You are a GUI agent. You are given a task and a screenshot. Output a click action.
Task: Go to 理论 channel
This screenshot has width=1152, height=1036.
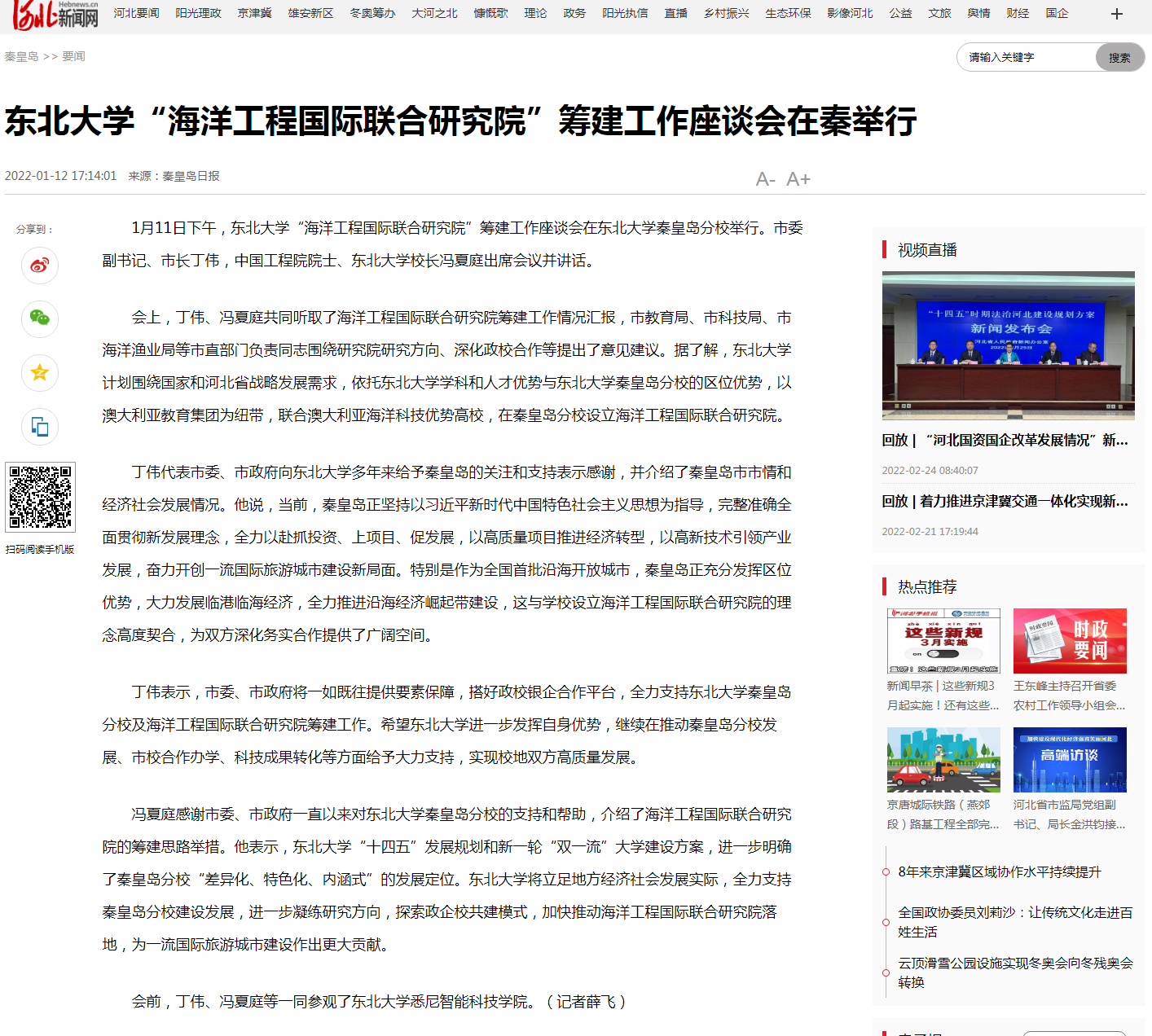coord(536,14)
